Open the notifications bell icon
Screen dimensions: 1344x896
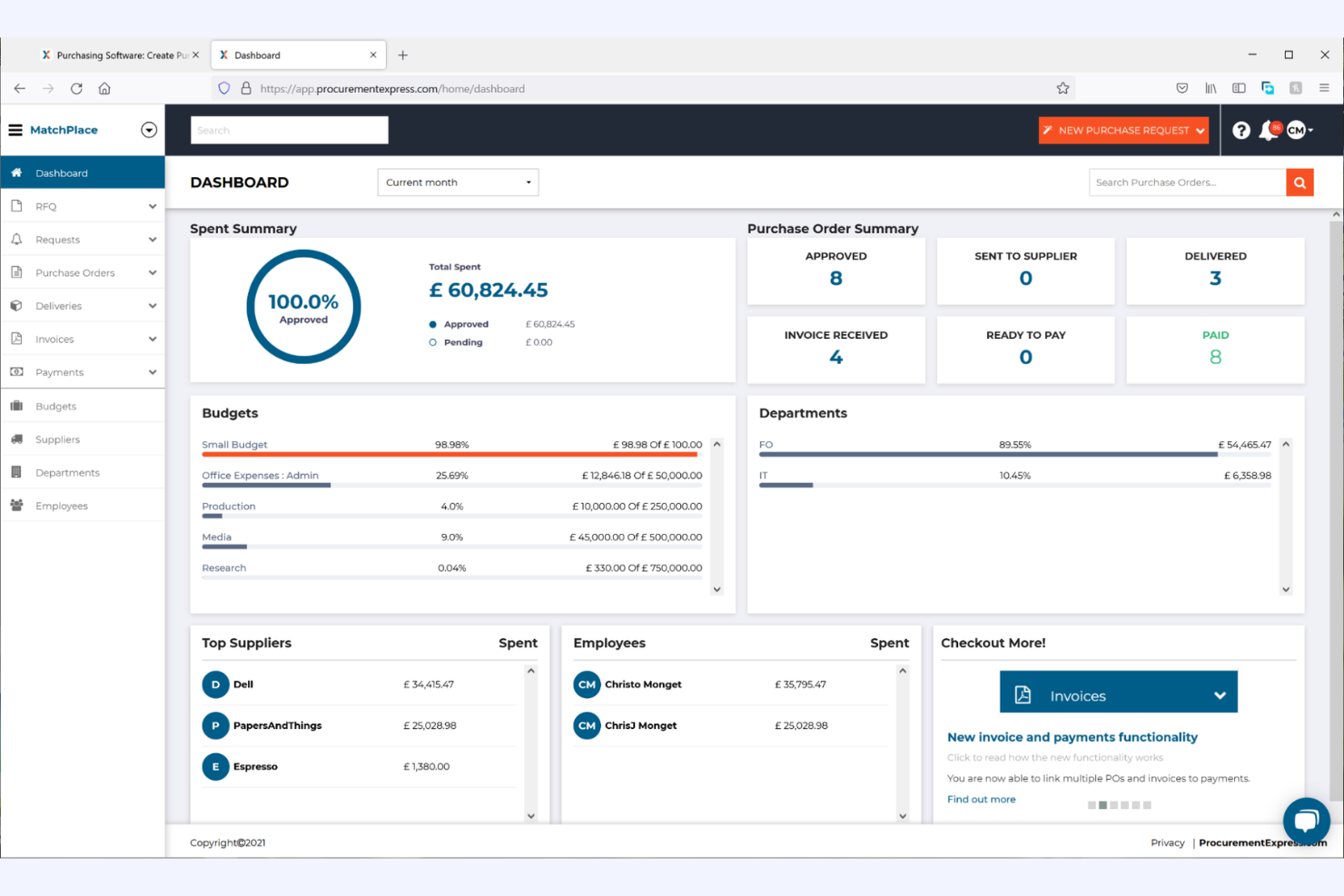coord(1269,130)
